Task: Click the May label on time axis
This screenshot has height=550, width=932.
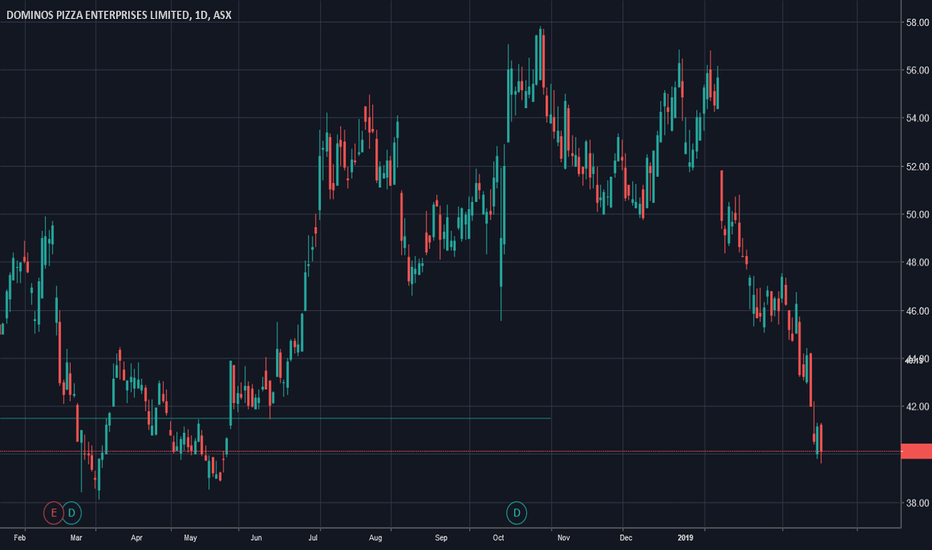Action: 190,538
